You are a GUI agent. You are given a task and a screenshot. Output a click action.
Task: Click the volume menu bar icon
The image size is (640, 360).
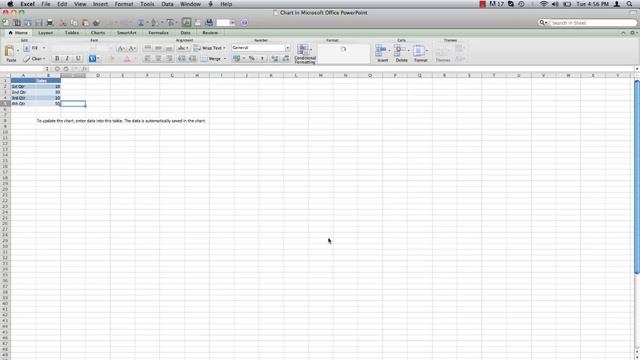[x=555, y=4]
